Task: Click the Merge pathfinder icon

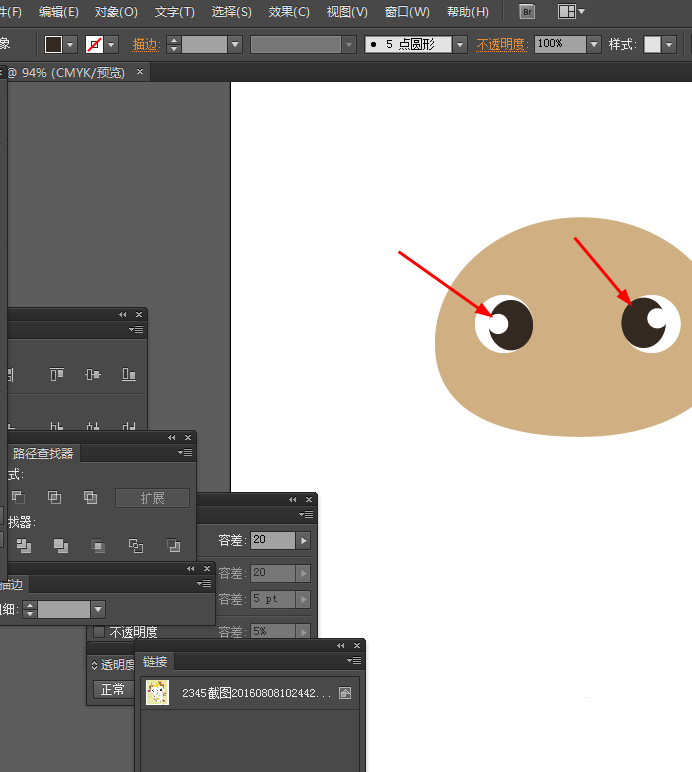Action: (61, 546)
